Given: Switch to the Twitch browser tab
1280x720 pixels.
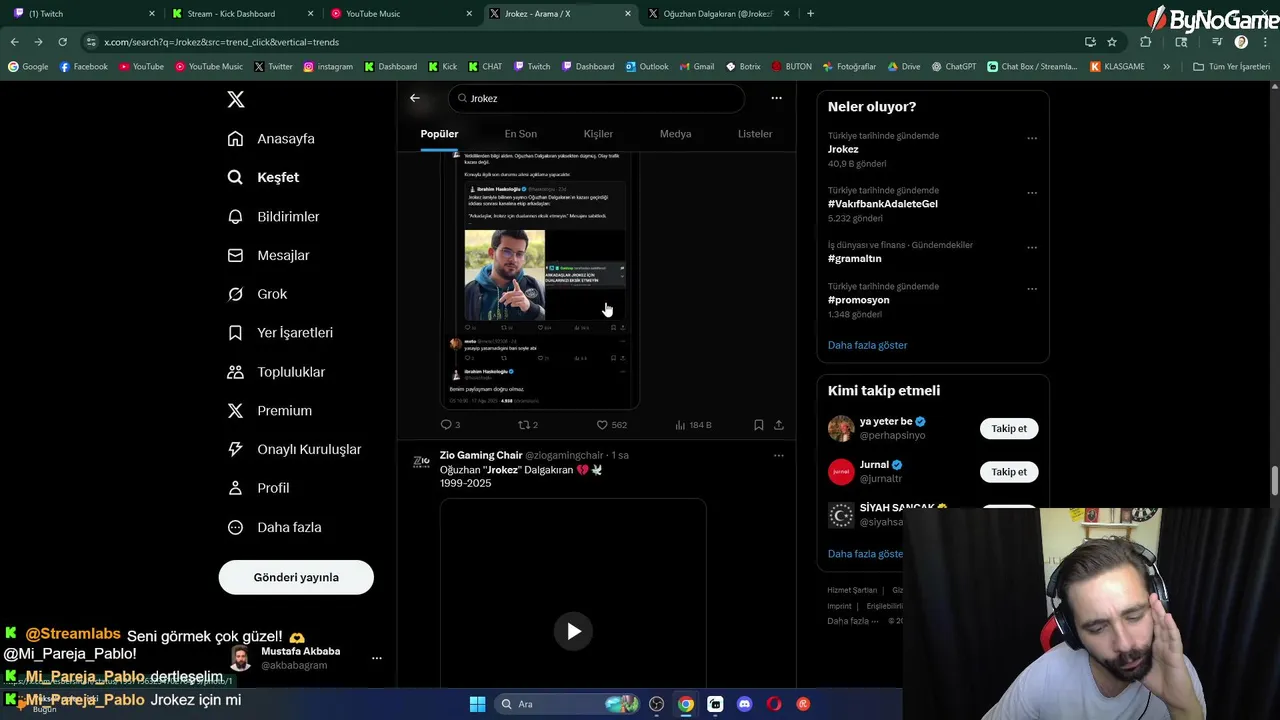Looking at the screenshot, I should click(84, 14).
